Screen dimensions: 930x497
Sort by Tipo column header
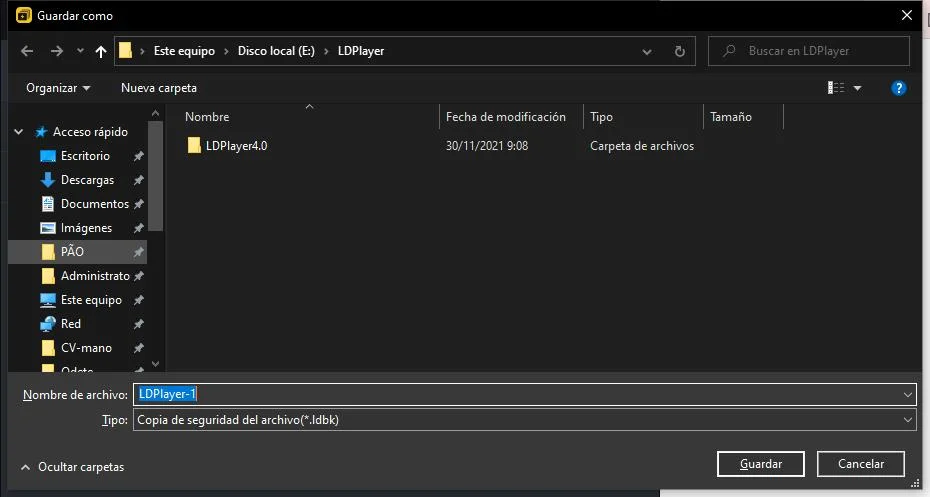601,117
